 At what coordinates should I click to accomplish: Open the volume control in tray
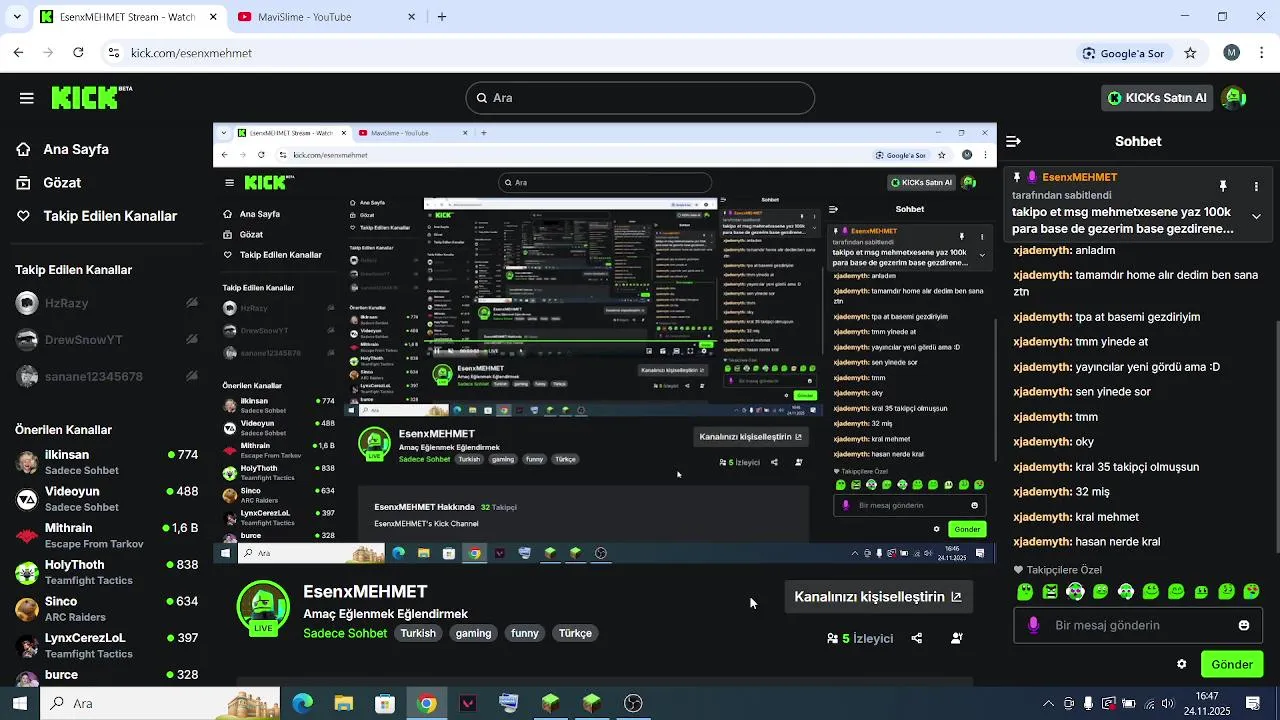point(1169,703)
